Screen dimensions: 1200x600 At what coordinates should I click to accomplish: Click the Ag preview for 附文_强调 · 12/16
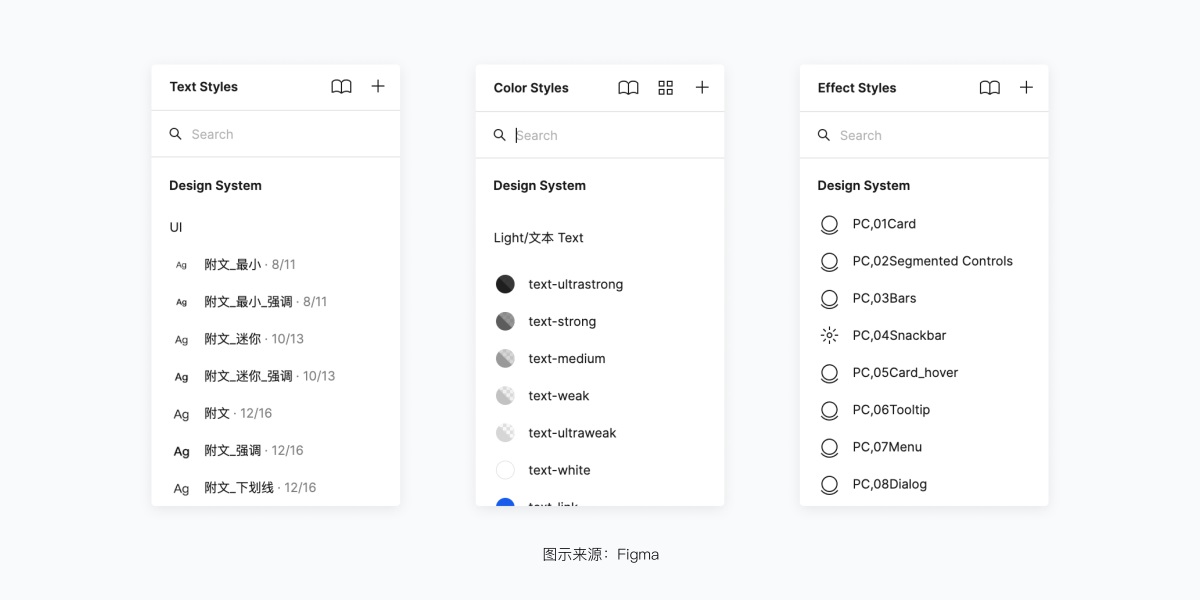[181, 451]
